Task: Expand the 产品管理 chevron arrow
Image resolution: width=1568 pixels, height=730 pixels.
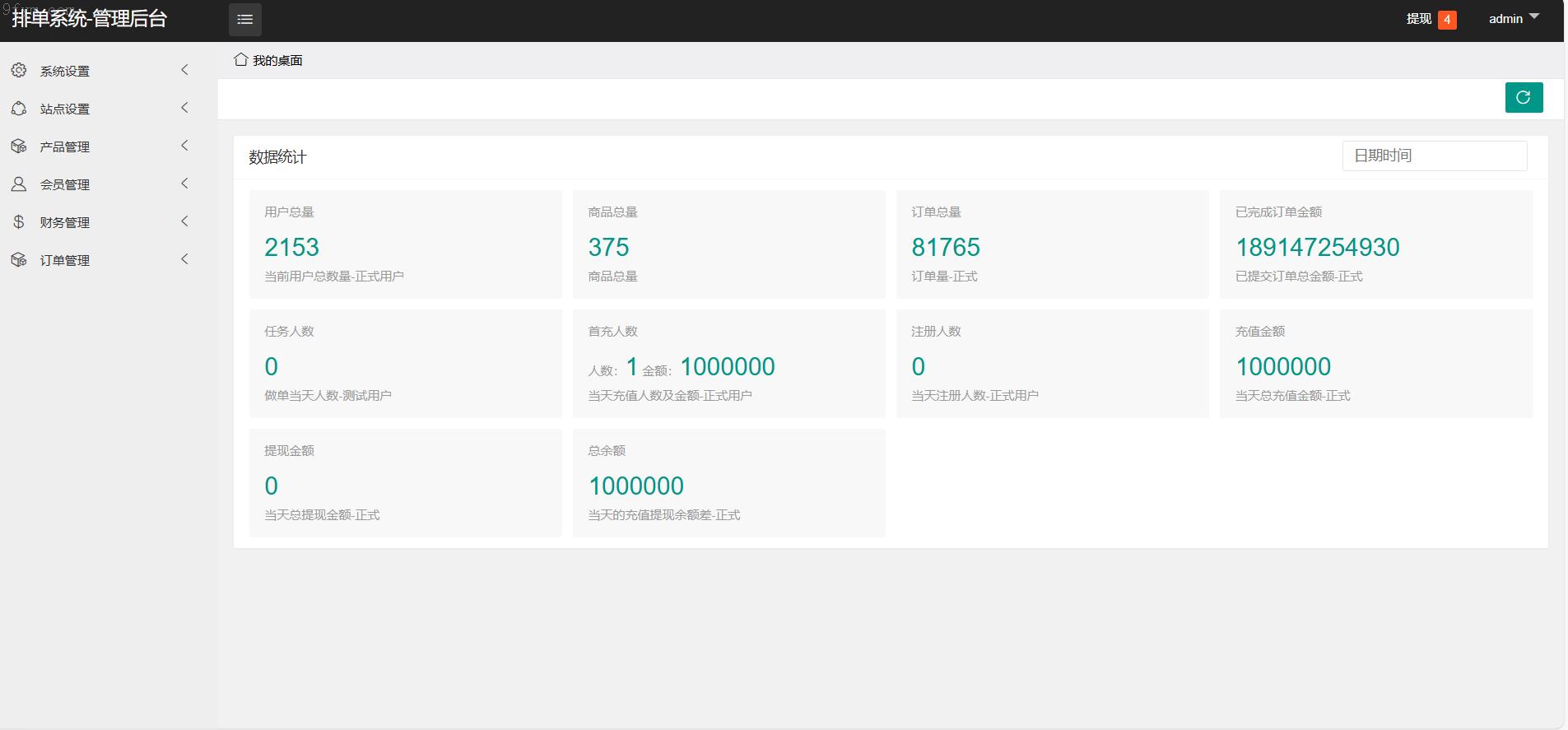Action: pyautogui.click(x=184, y=146)
